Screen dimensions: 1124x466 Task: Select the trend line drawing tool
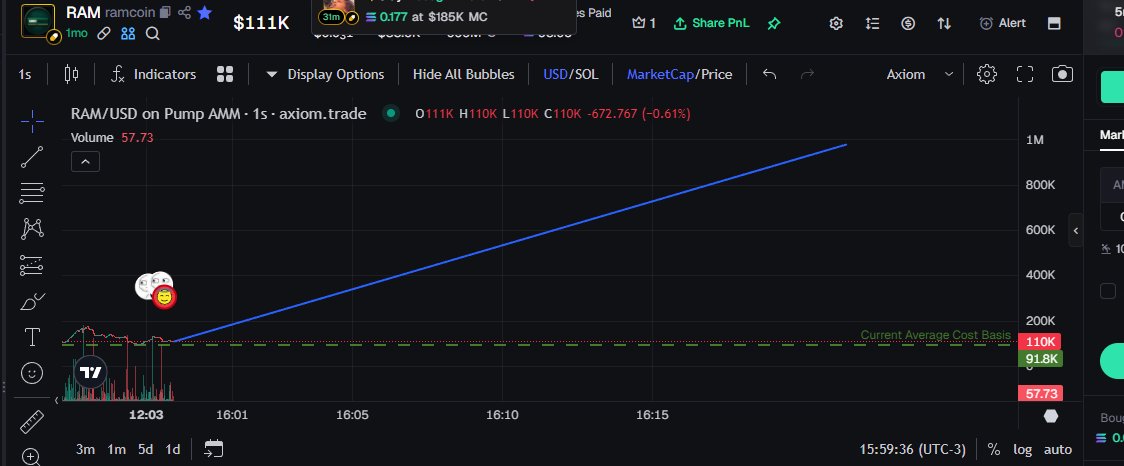coord(32,157)
